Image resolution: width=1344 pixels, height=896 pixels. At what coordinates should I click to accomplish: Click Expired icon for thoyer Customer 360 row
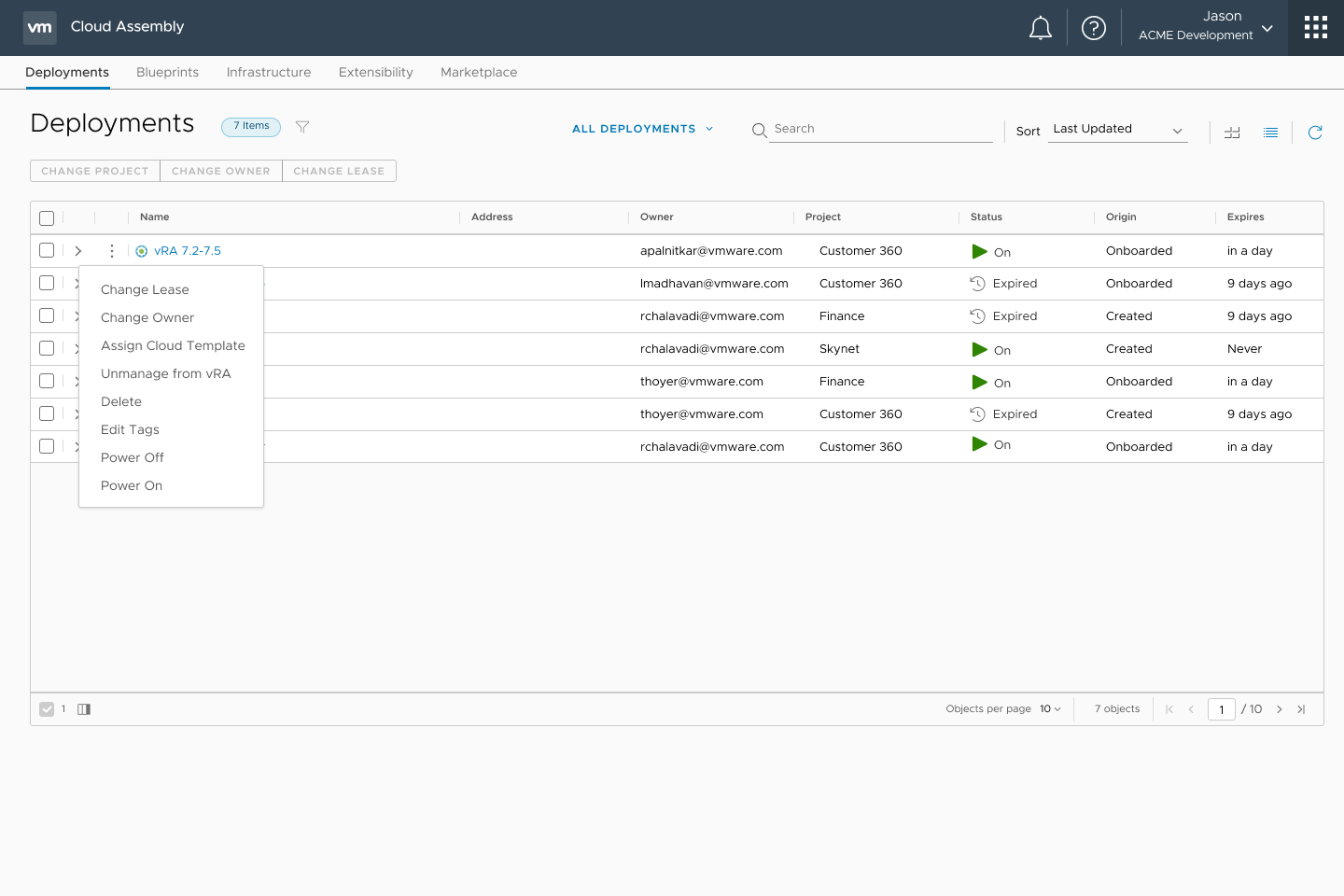pyautogui.click(x=978, y=414)
